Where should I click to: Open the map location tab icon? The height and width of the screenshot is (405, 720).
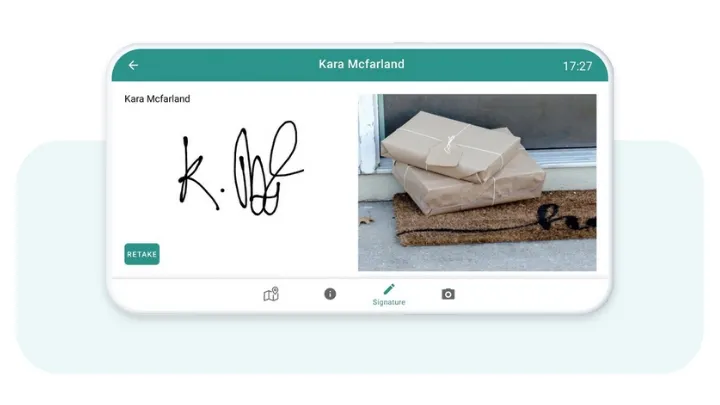click(271, 294)
